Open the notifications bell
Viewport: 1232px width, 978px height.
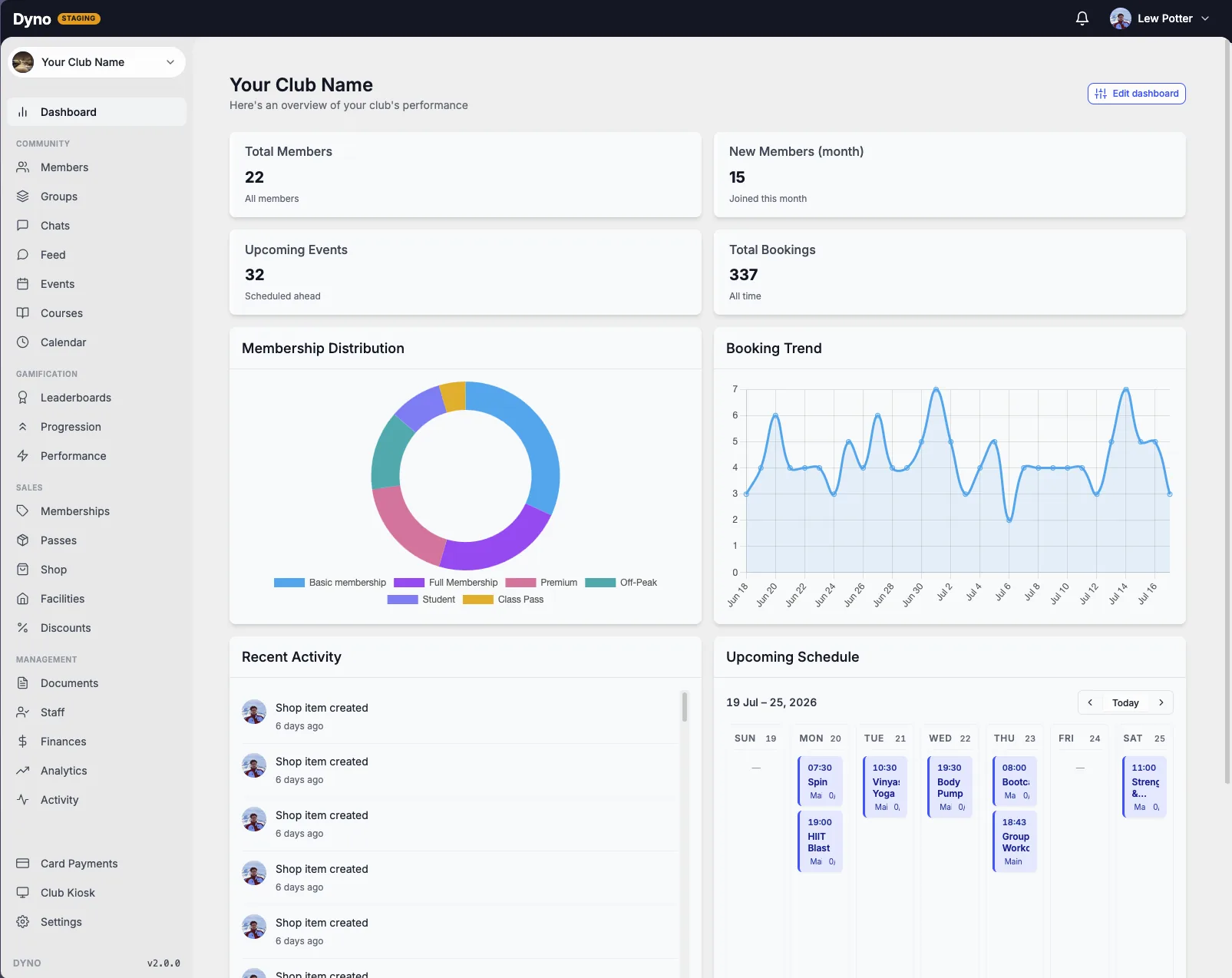coord(1082,18)
